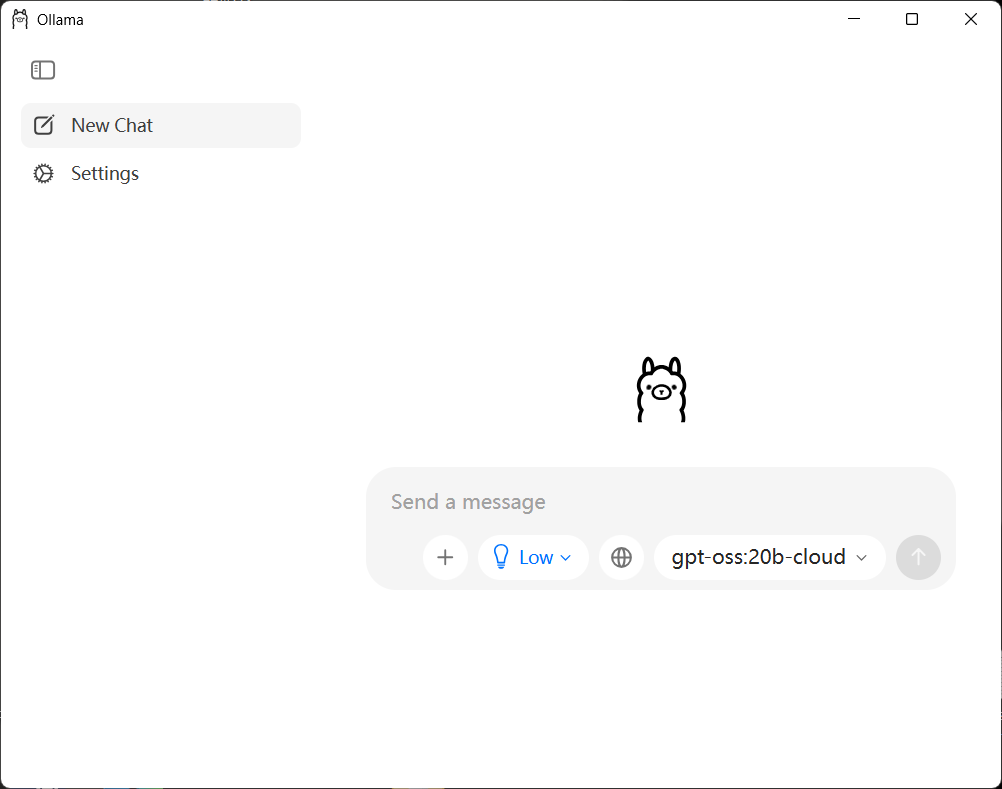Viewport: 1002px width, 789px height.
Task: Click the chevron beside the model name
Action: 862,558
